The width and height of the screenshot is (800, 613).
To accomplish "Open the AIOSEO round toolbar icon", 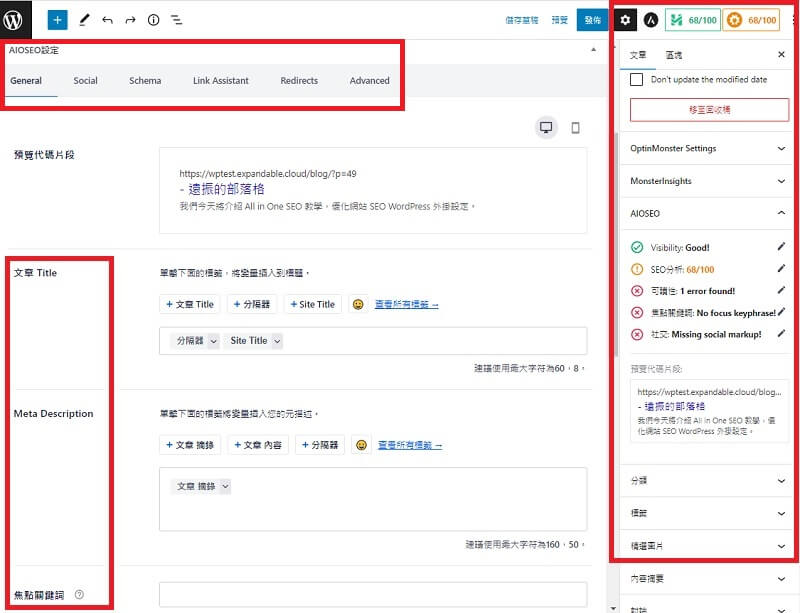I will click(x=651, y=20).
